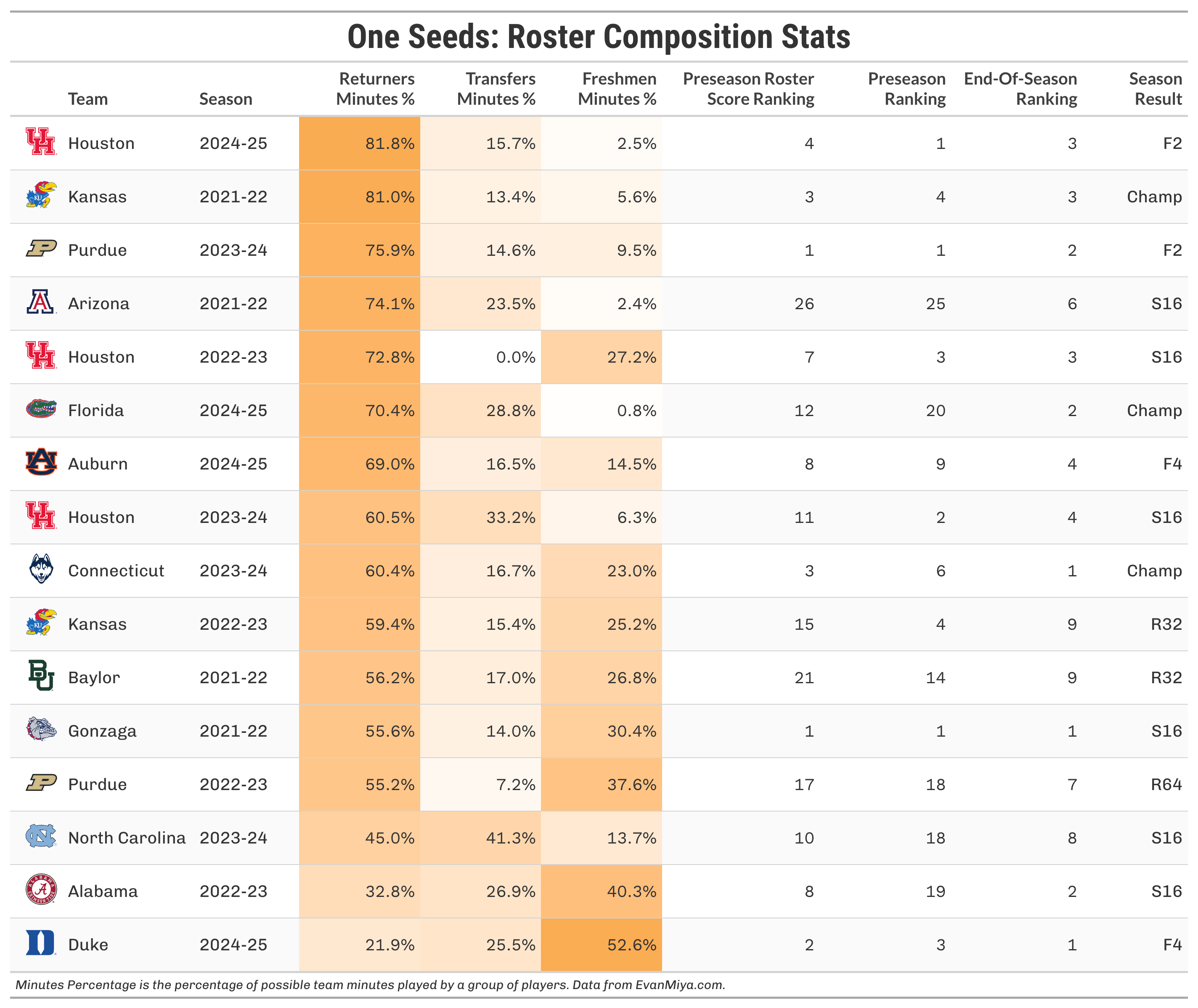Select the Alabama logo
Screen dimensions: 1198x1008
(x=41, y=890)
